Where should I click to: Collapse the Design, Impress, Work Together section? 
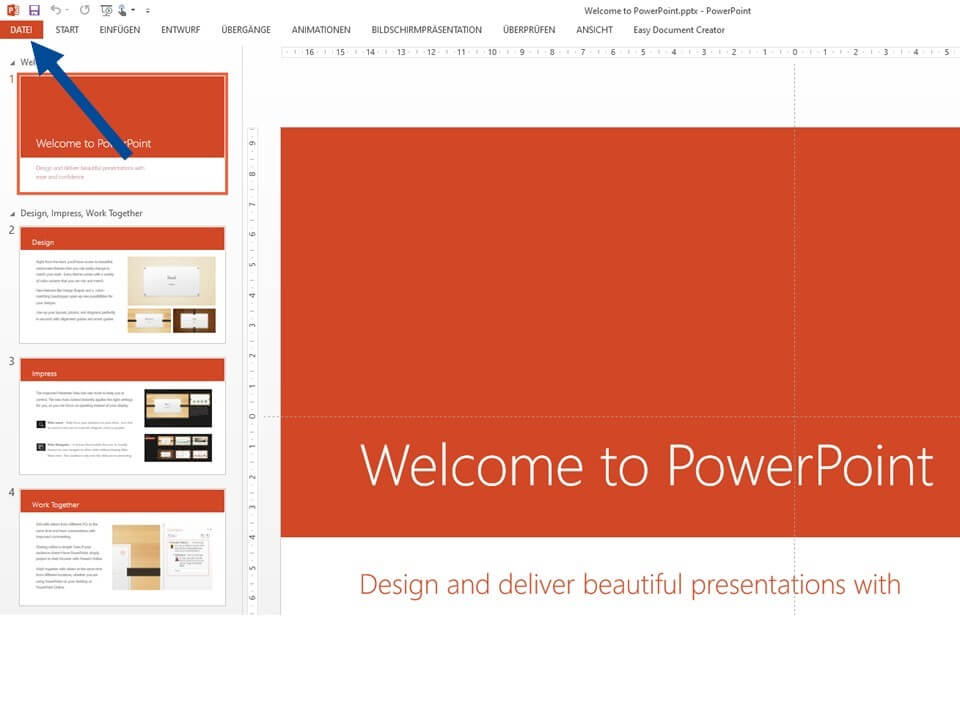[12, 214]
